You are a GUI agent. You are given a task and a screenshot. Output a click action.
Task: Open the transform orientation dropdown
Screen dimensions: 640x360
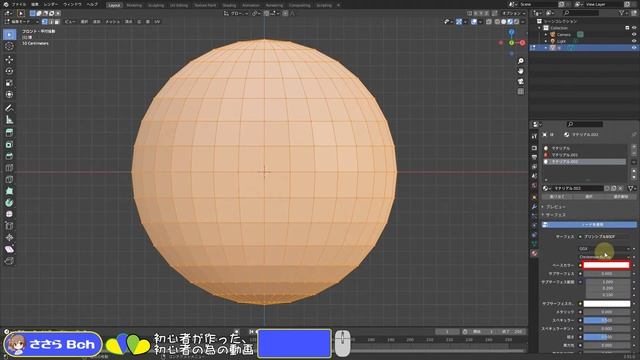[x=236, y=13]
